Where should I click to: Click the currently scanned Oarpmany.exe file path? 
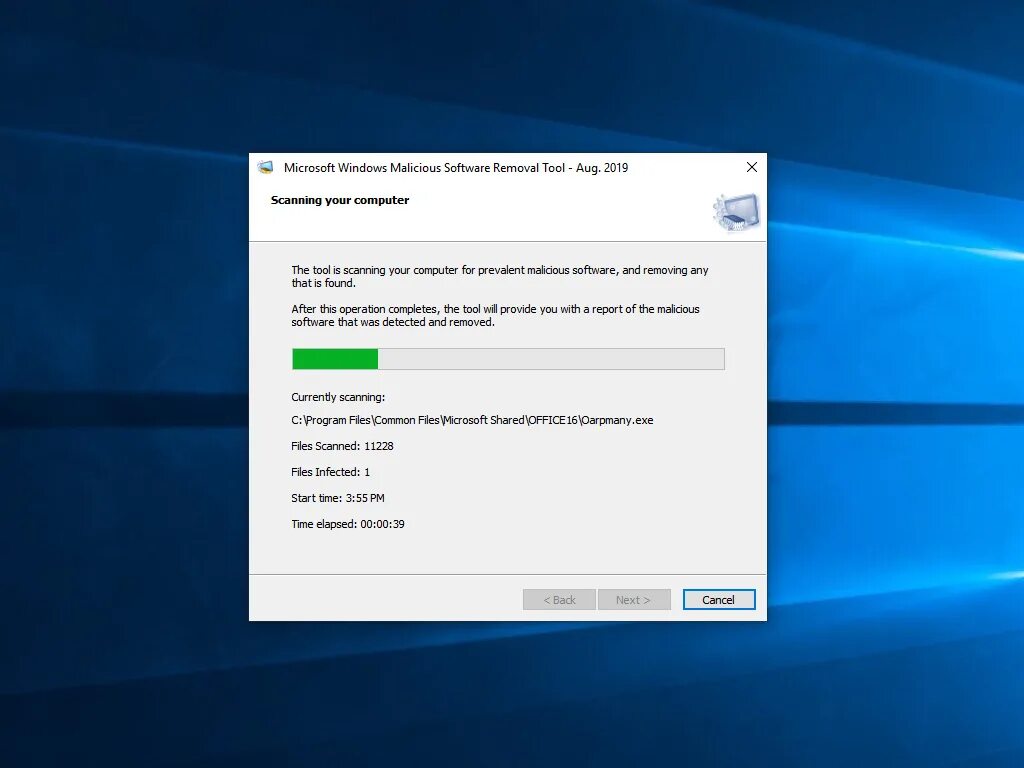472,420
